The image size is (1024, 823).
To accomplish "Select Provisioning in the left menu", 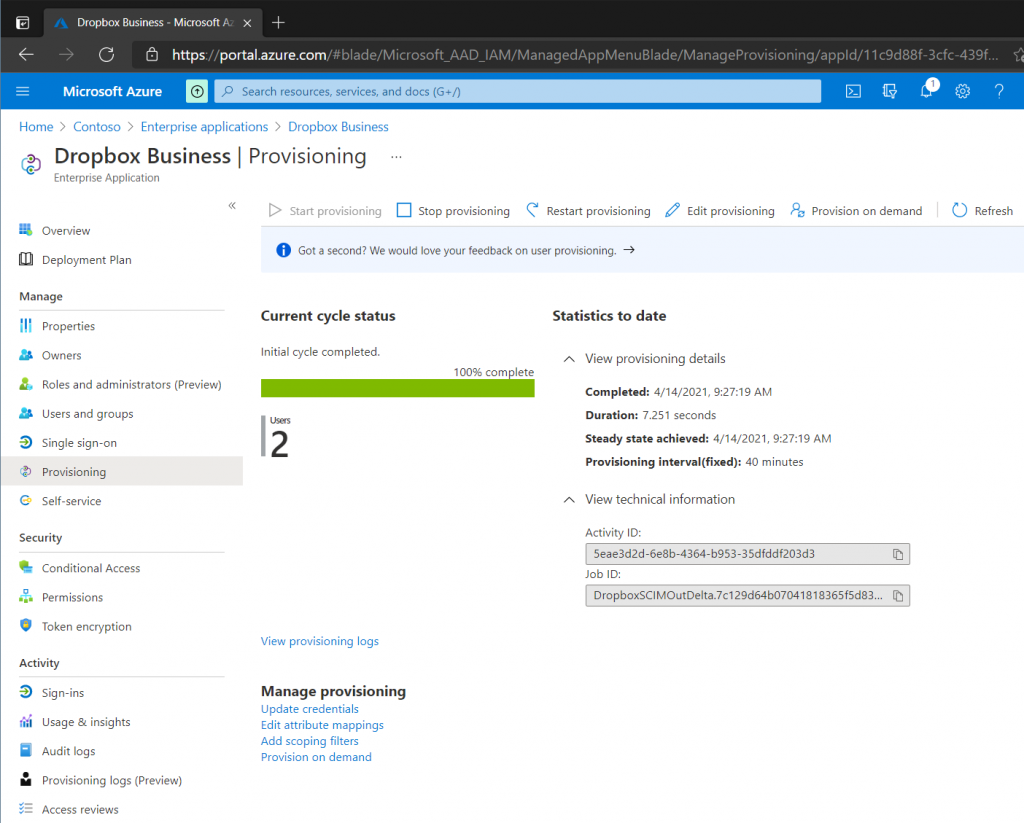I will 121,472.
